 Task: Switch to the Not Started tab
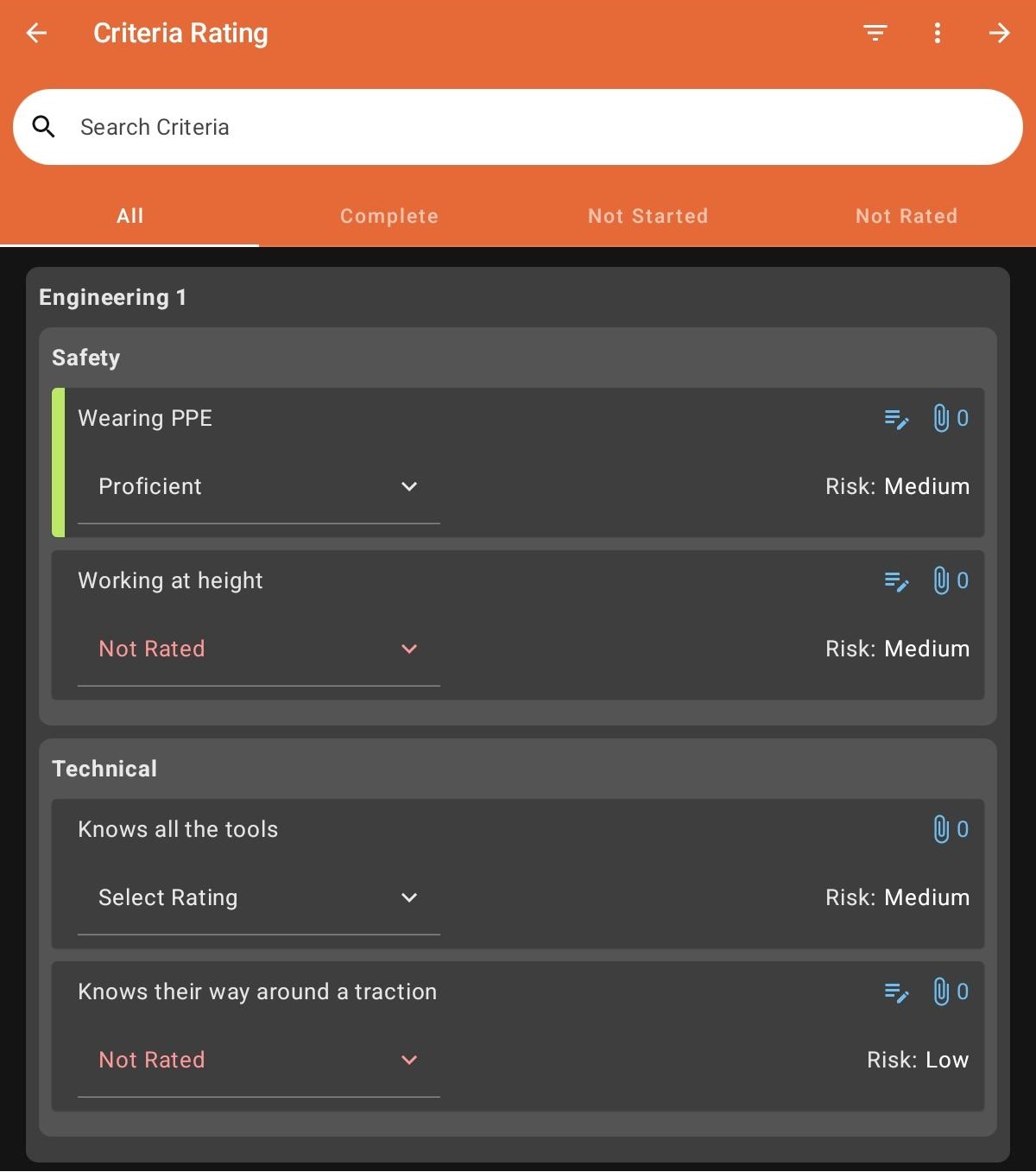point(647,216)
